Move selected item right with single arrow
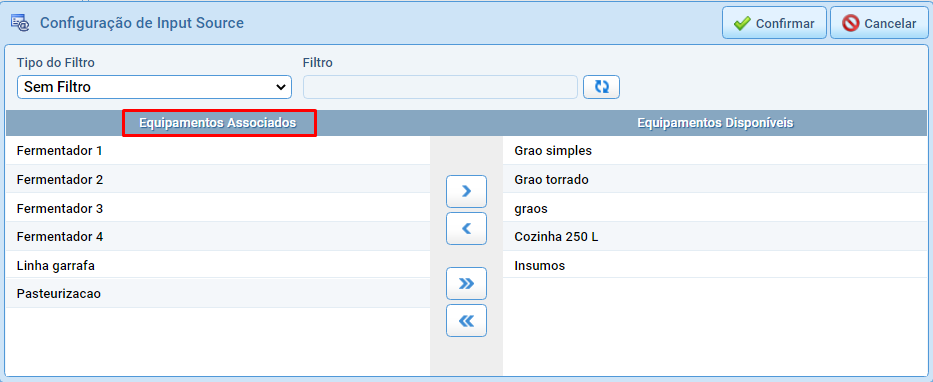 (466, 191)
